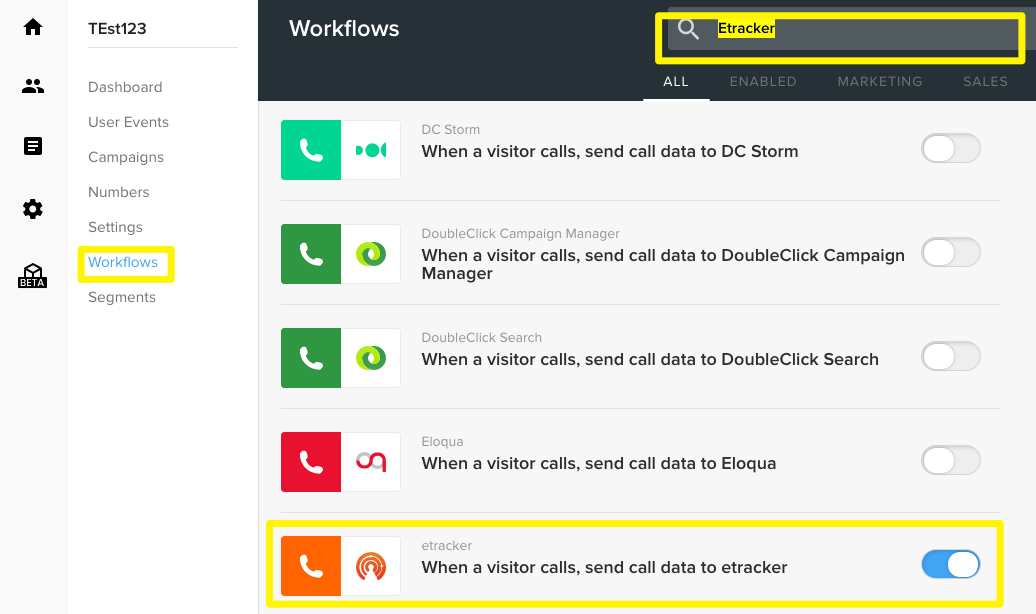Click 'send call data to Eloqua' text

click(x=680, y=463)
